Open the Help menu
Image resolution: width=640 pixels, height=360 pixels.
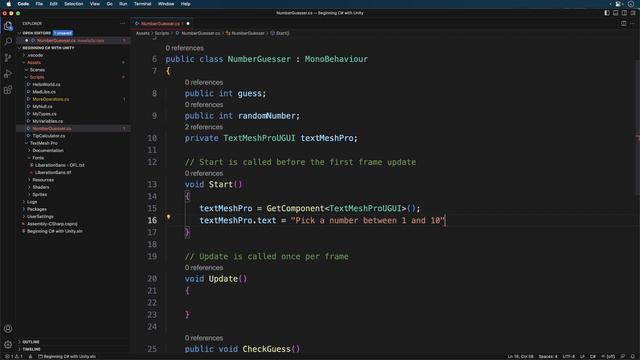(185, 4)
